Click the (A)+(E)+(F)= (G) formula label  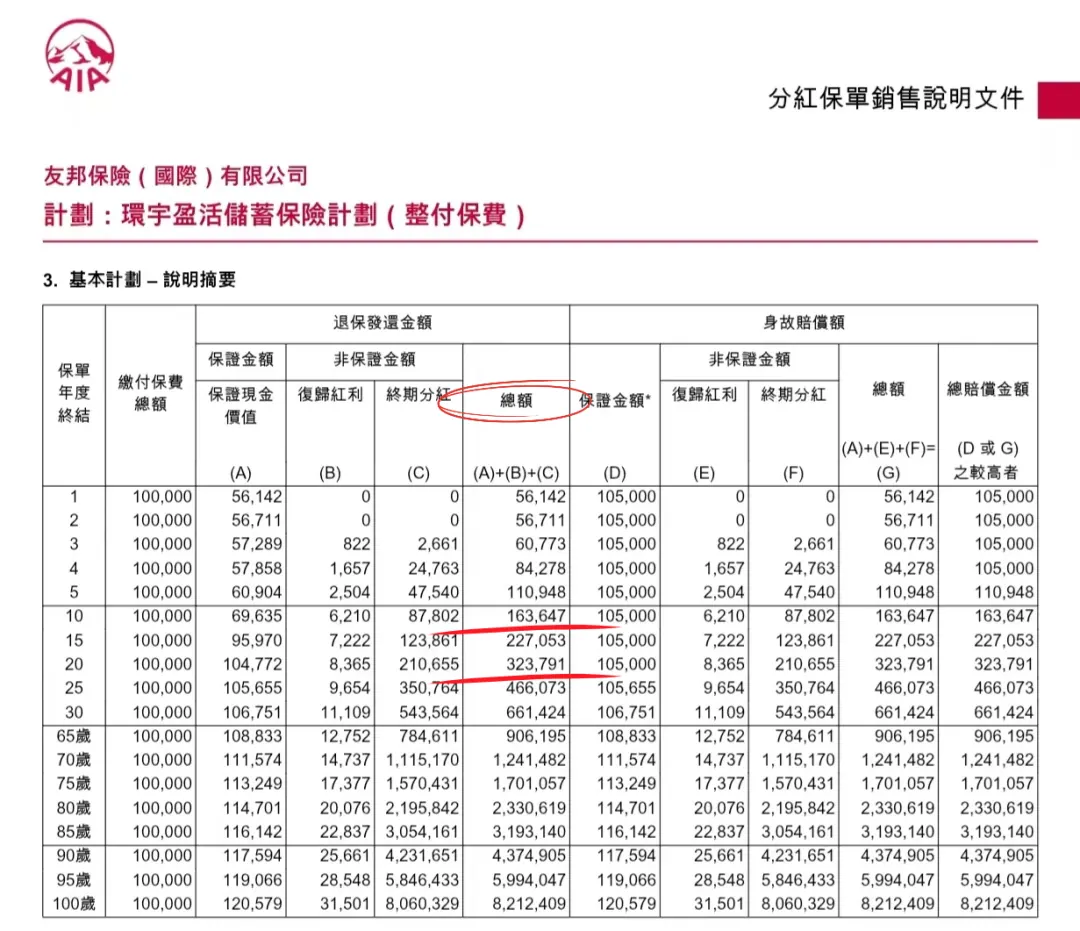[x=888, y=460]
